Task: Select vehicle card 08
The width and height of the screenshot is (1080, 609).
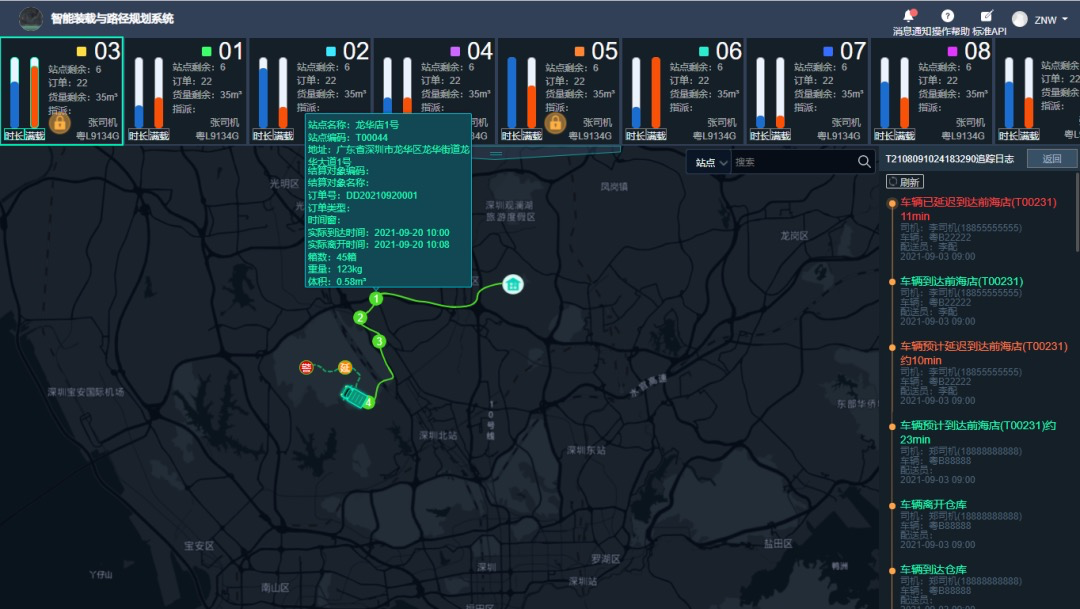Action: click(x=932, y=91)
